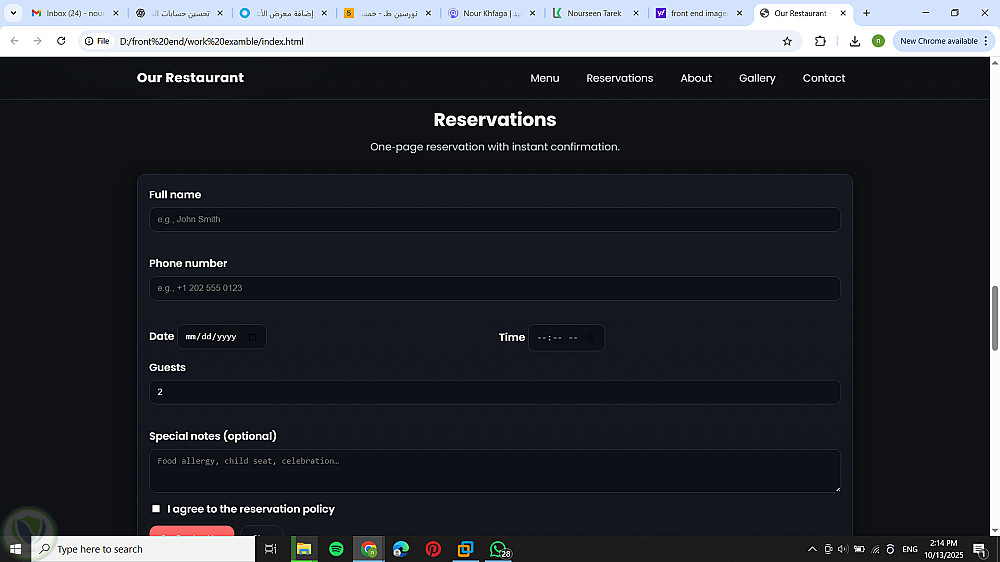Switch to the front end image tab

tap(700, 13)
